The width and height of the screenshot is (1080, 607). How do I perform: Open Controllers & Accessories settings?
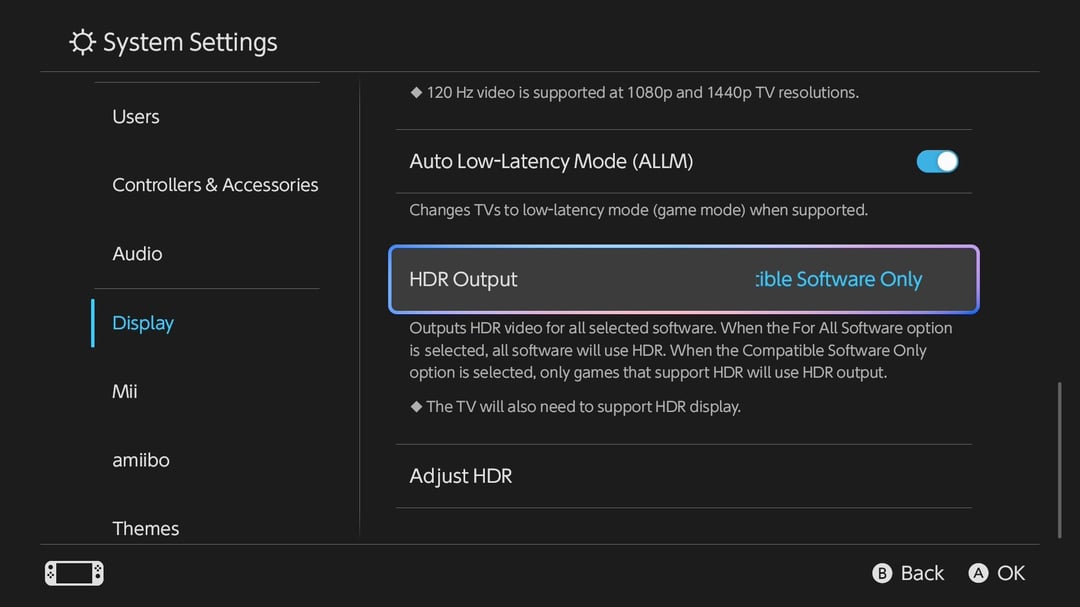pyautogui.click(x=215, y=185)
